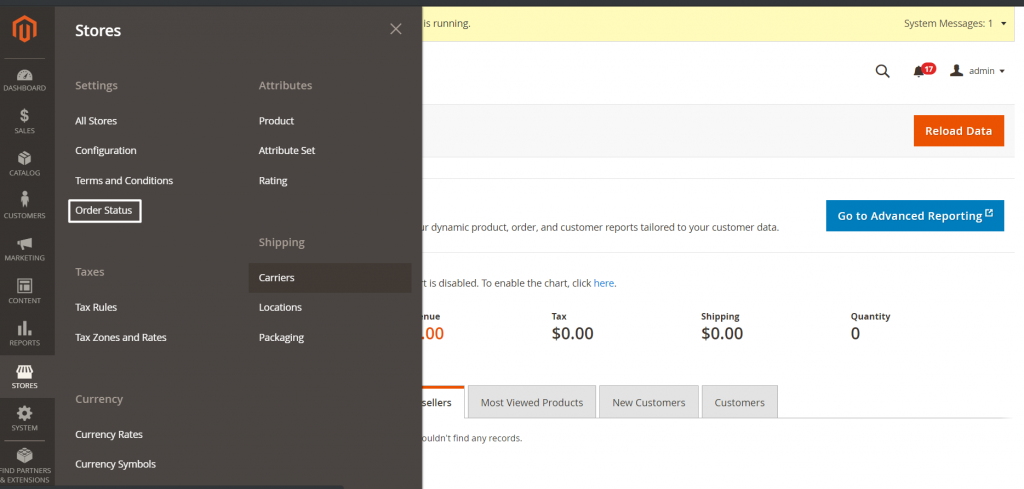
Task: Click Go to Advanced Reporting button
Action: point(915,216)
